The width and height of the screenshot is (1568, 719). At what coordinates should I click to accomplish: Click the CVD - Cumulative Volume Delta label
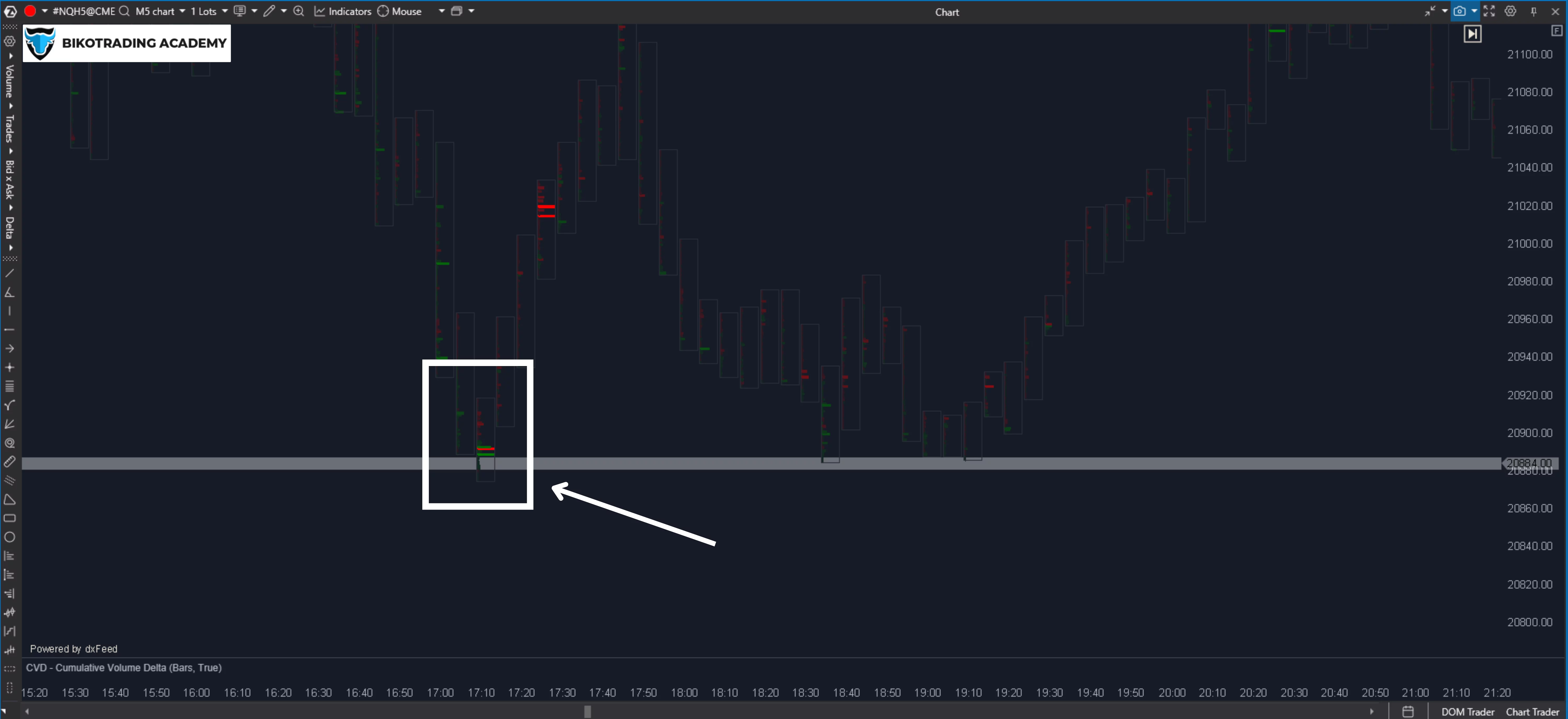[124, 668]
